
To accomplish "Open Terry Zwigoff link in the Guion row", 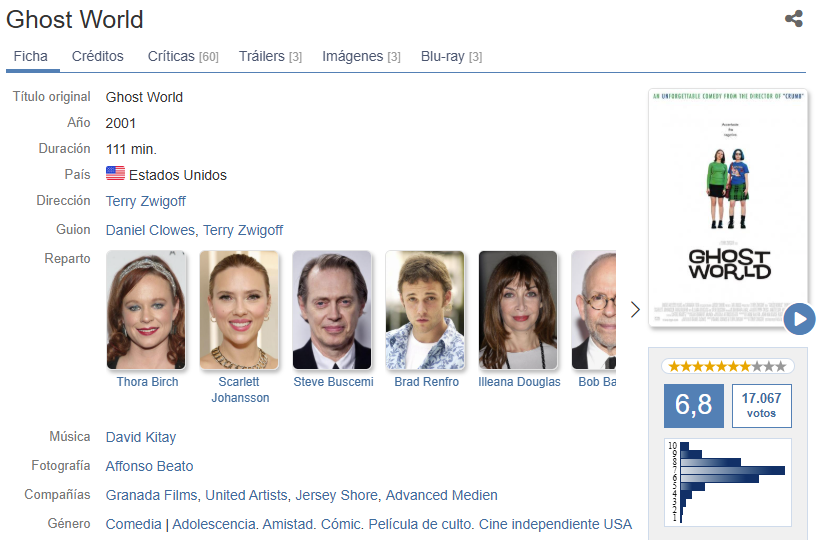I will click(x=243, y=230).
